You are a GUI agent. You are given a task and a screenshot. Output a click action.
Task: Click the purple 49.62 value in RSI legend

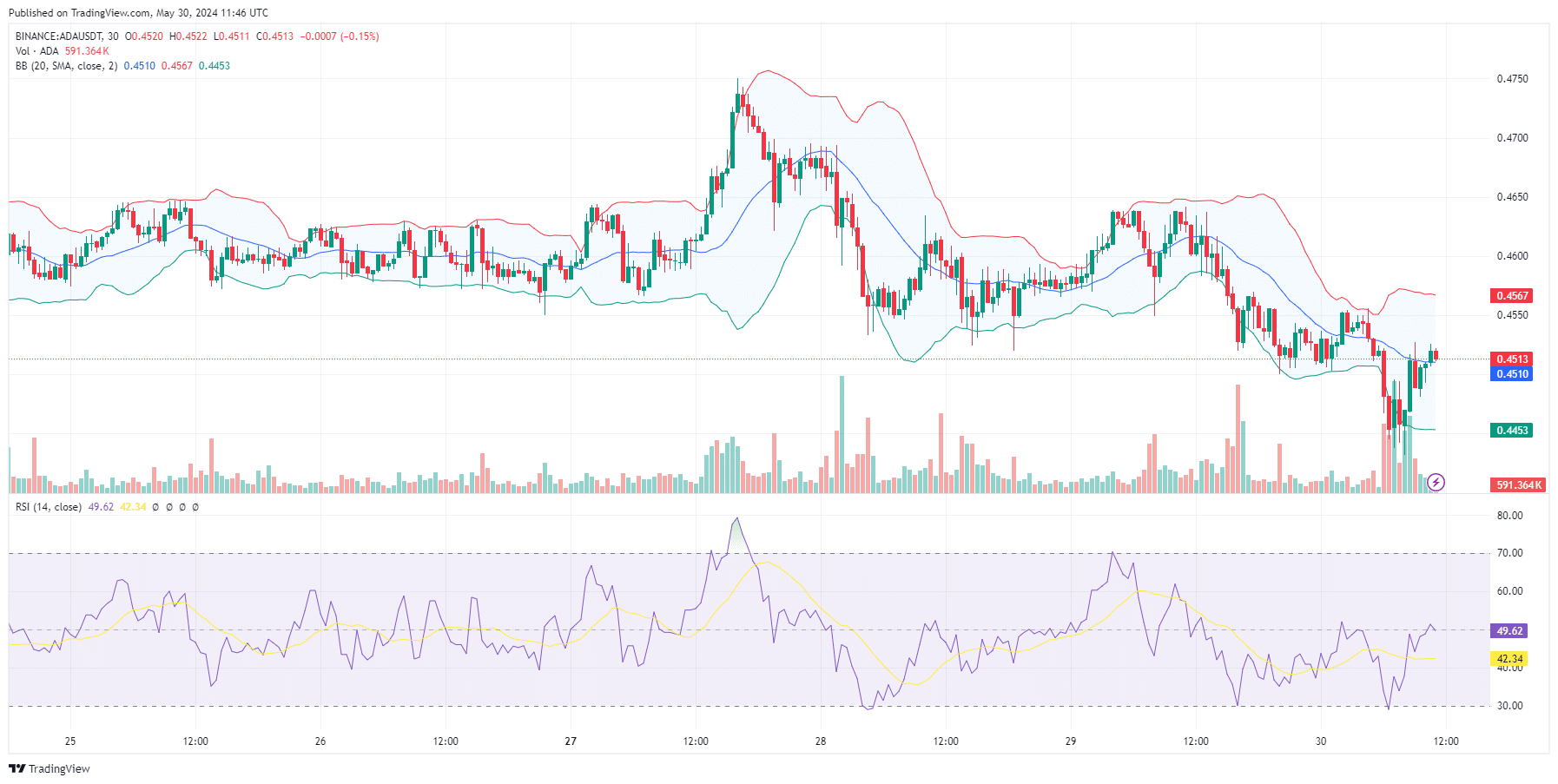[101, 507]
